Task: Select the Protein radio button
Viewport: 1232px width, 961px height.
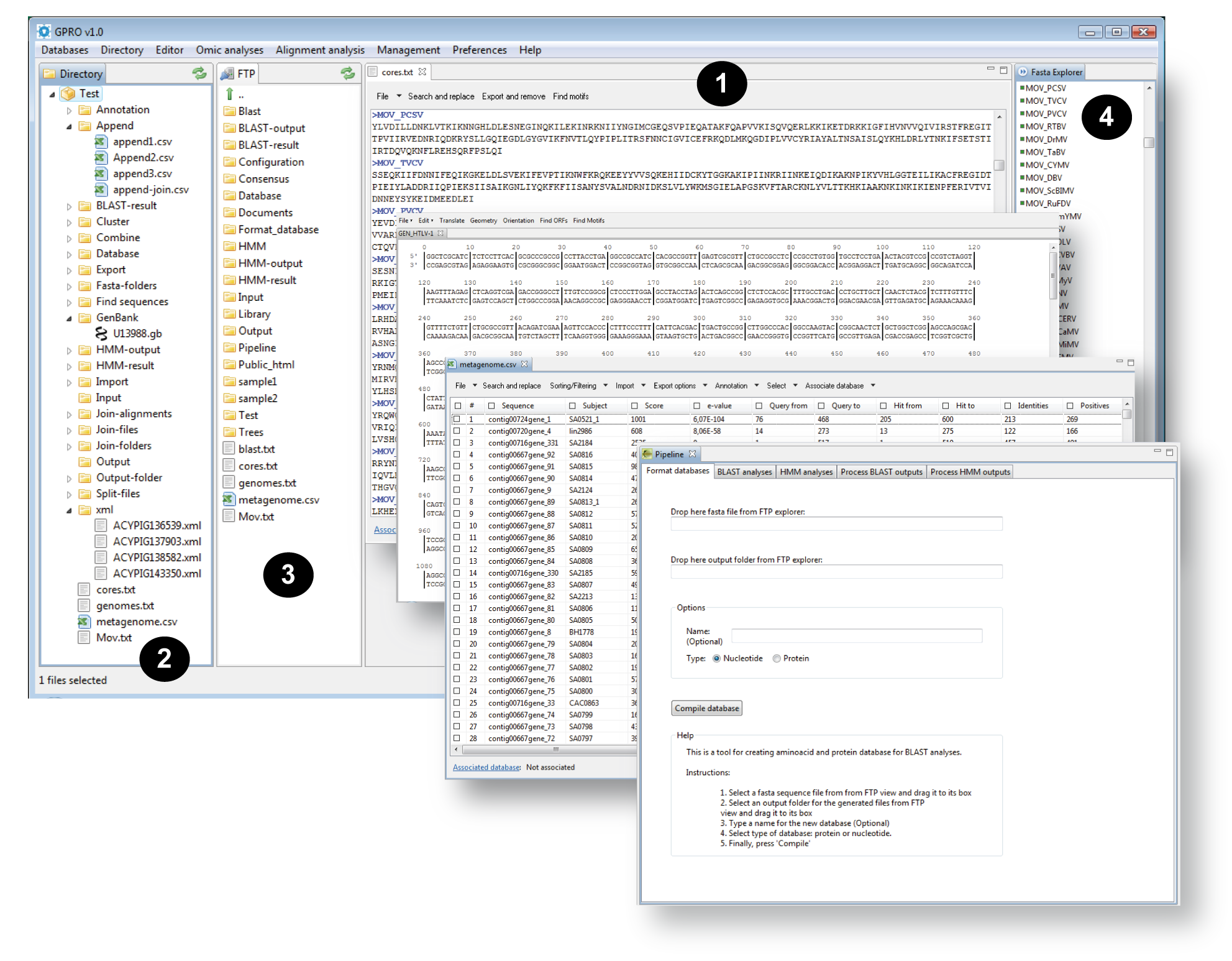Action: tap(777, 659)
